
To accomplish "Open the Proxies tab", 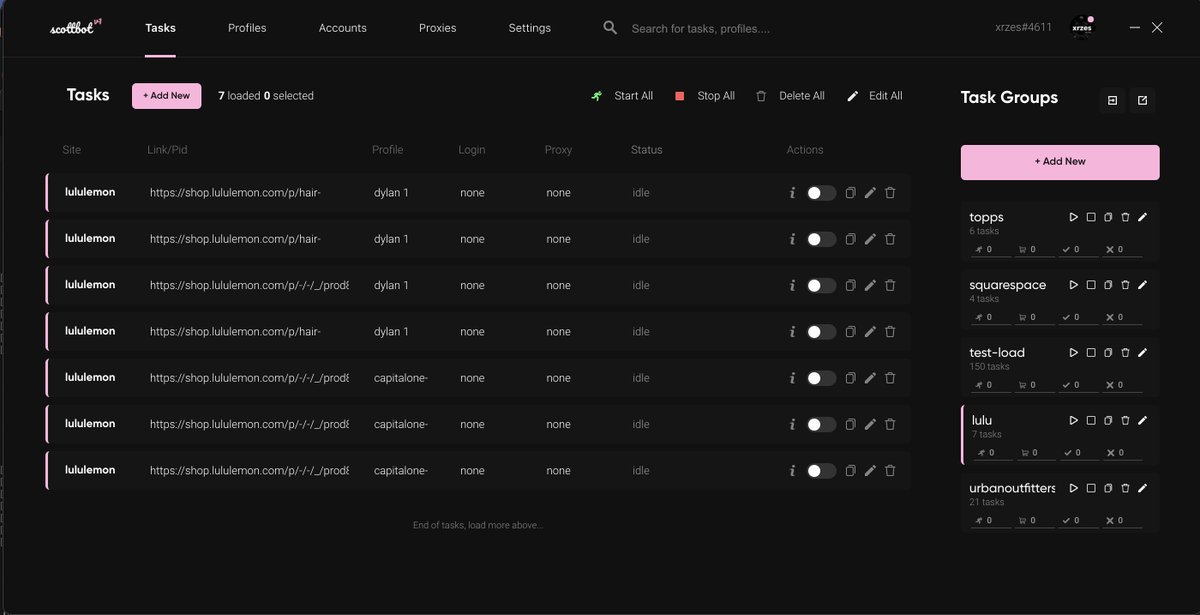I will (x=438, y=28).
